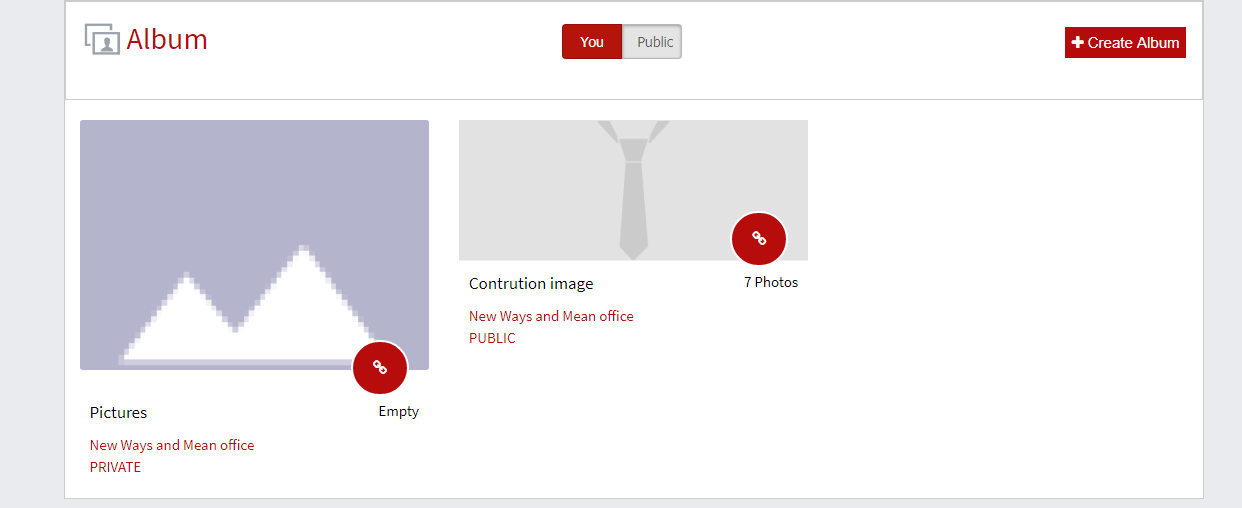Image resolution: width=1242 pixels, height=508 pixels.
Task: Click the red link icon on Pictures album
Action: [380, 367]
